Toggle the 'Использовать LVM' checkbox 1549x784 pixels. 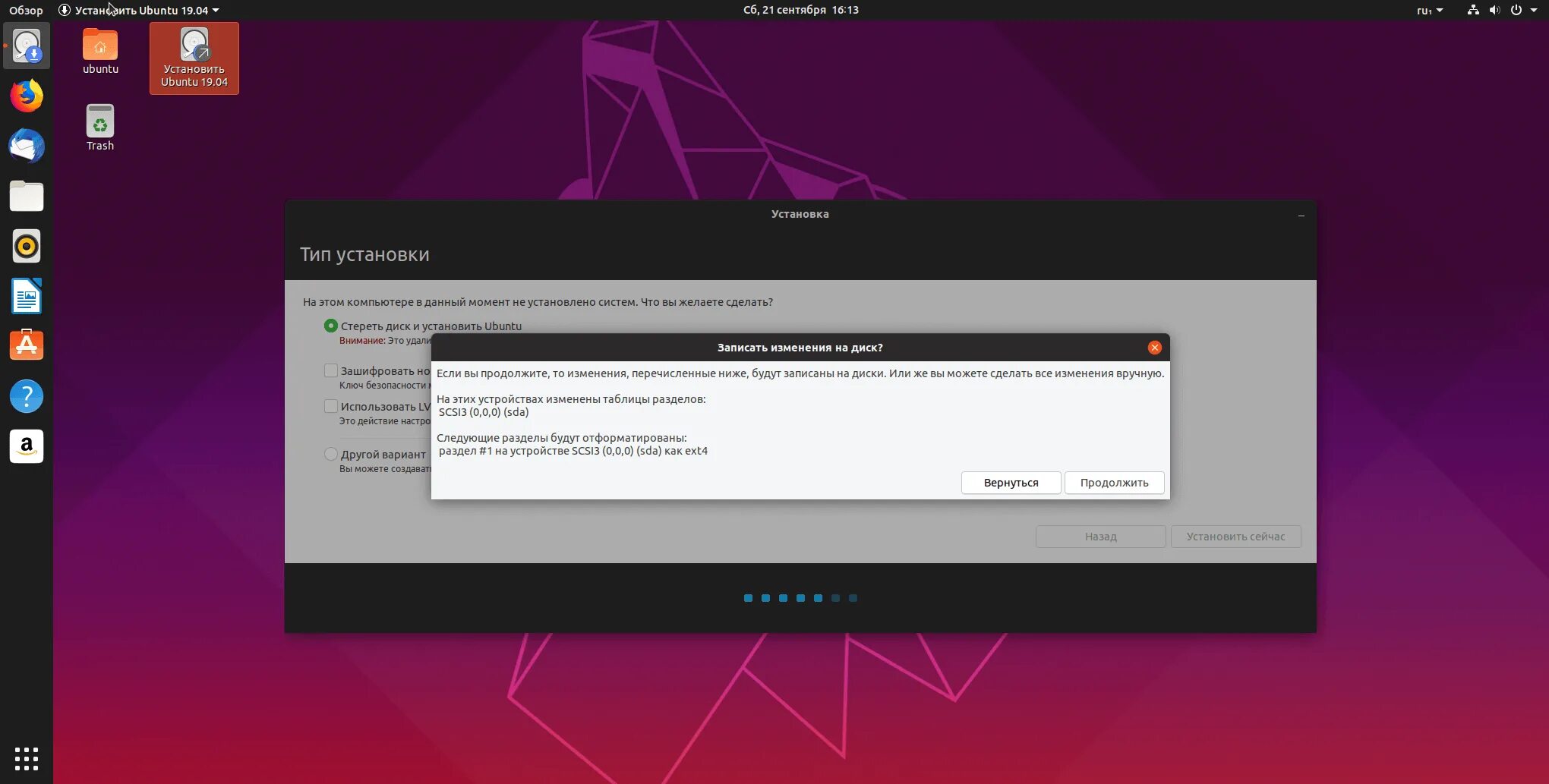[x=331, y=406]
